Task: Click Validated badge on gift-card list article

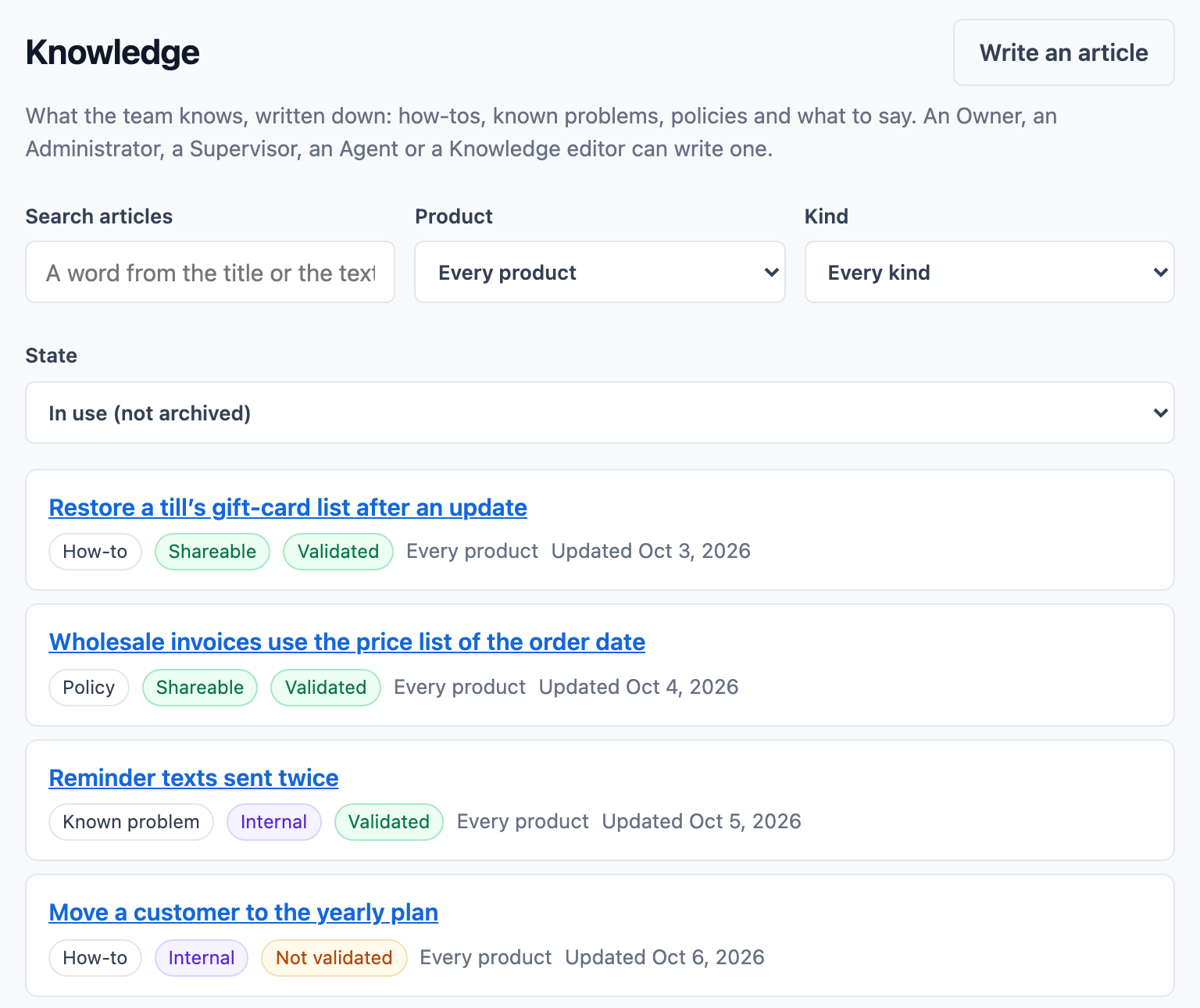Action: tap(338, 552)
